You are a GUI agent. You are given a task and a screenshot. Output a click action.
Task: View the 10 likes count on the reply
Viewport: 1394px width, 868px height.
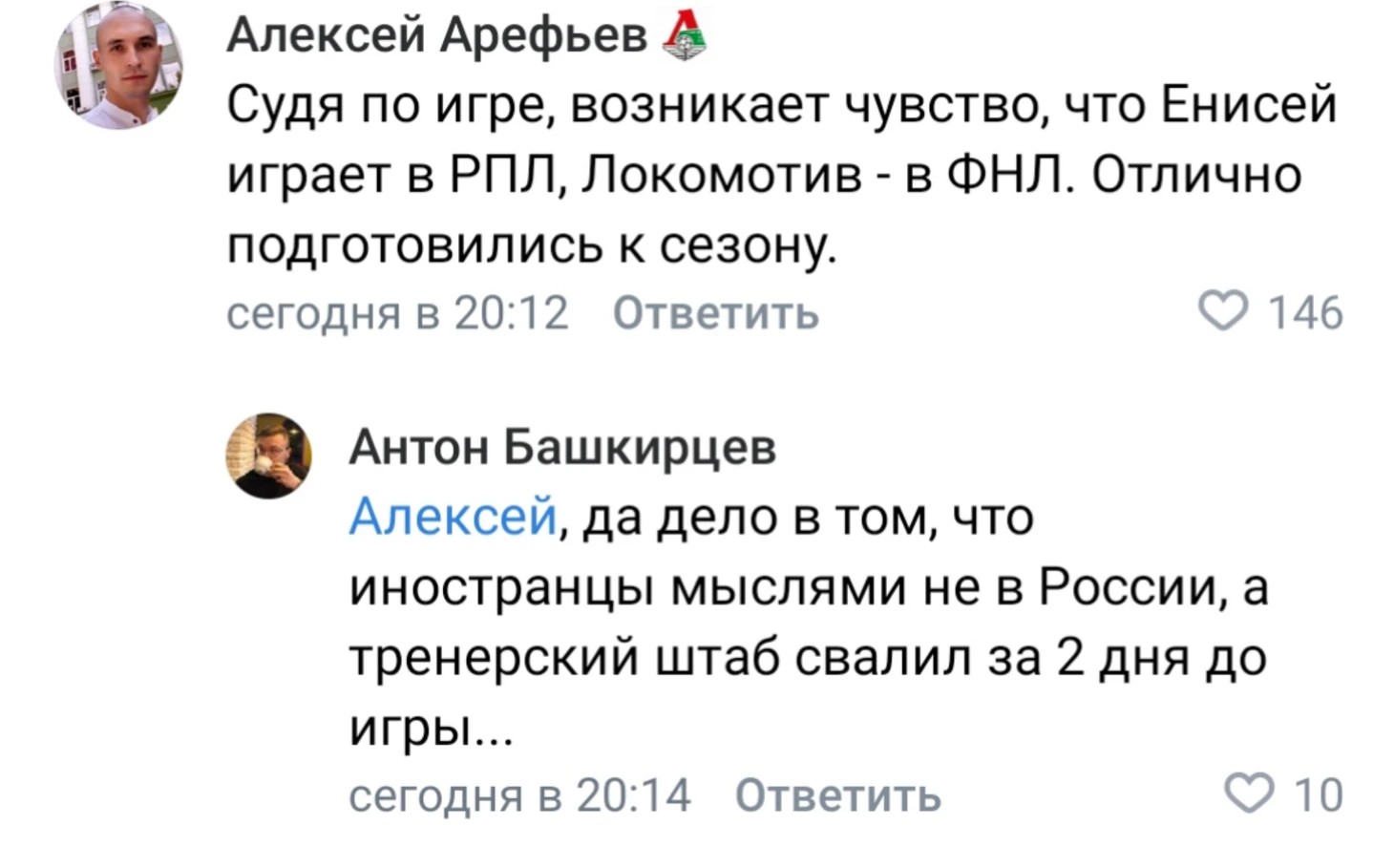pos(1318,795)
